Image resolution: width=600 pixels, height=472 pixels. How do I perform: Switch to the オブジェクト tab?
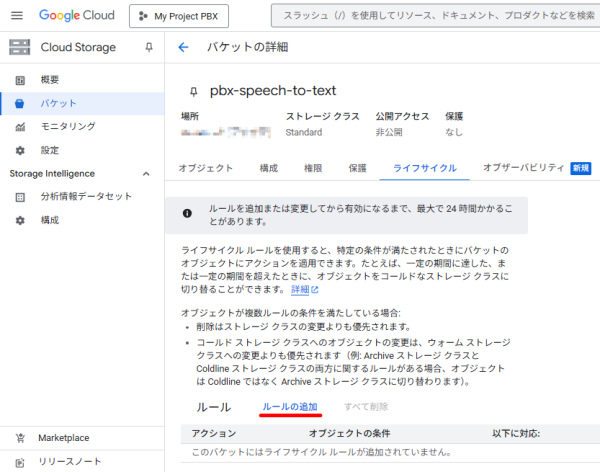206,169
